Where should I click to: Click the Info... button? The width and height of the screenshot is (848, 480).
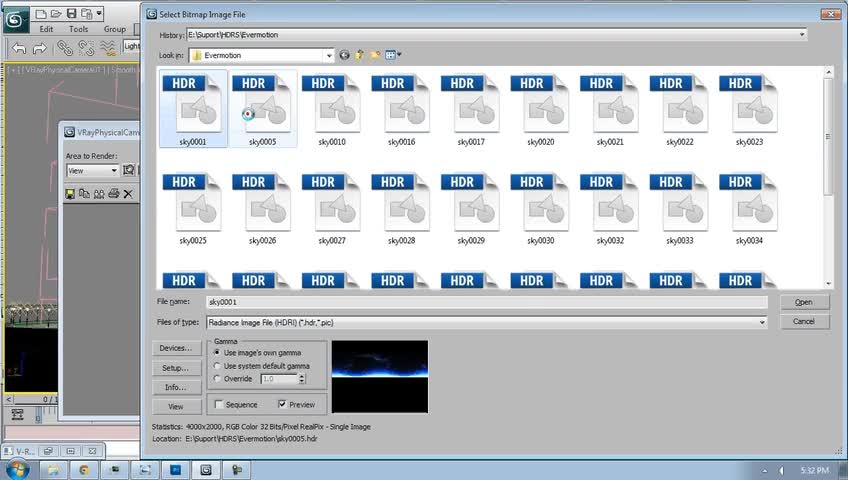tap(176, 388)
